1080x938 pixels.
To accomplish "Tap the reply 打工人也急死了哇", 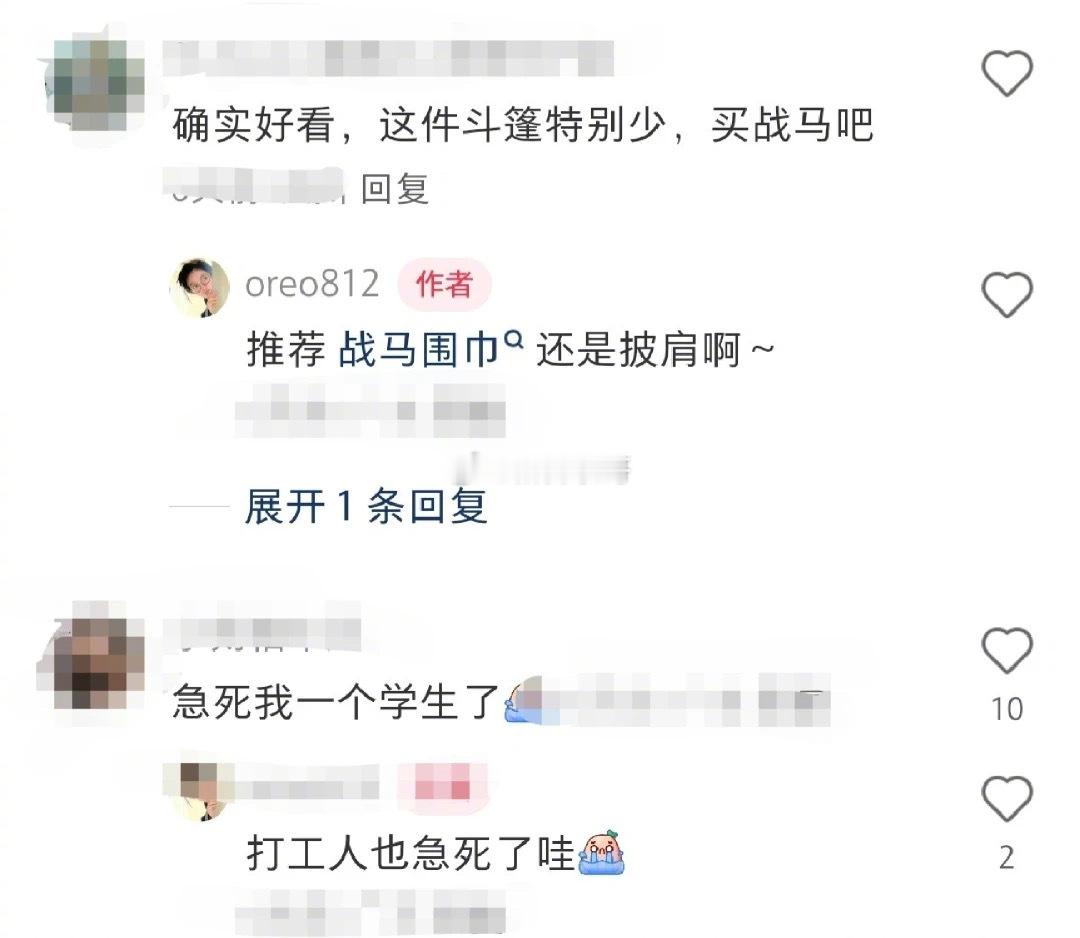I will pyautogui.click(x=411, y=853).
